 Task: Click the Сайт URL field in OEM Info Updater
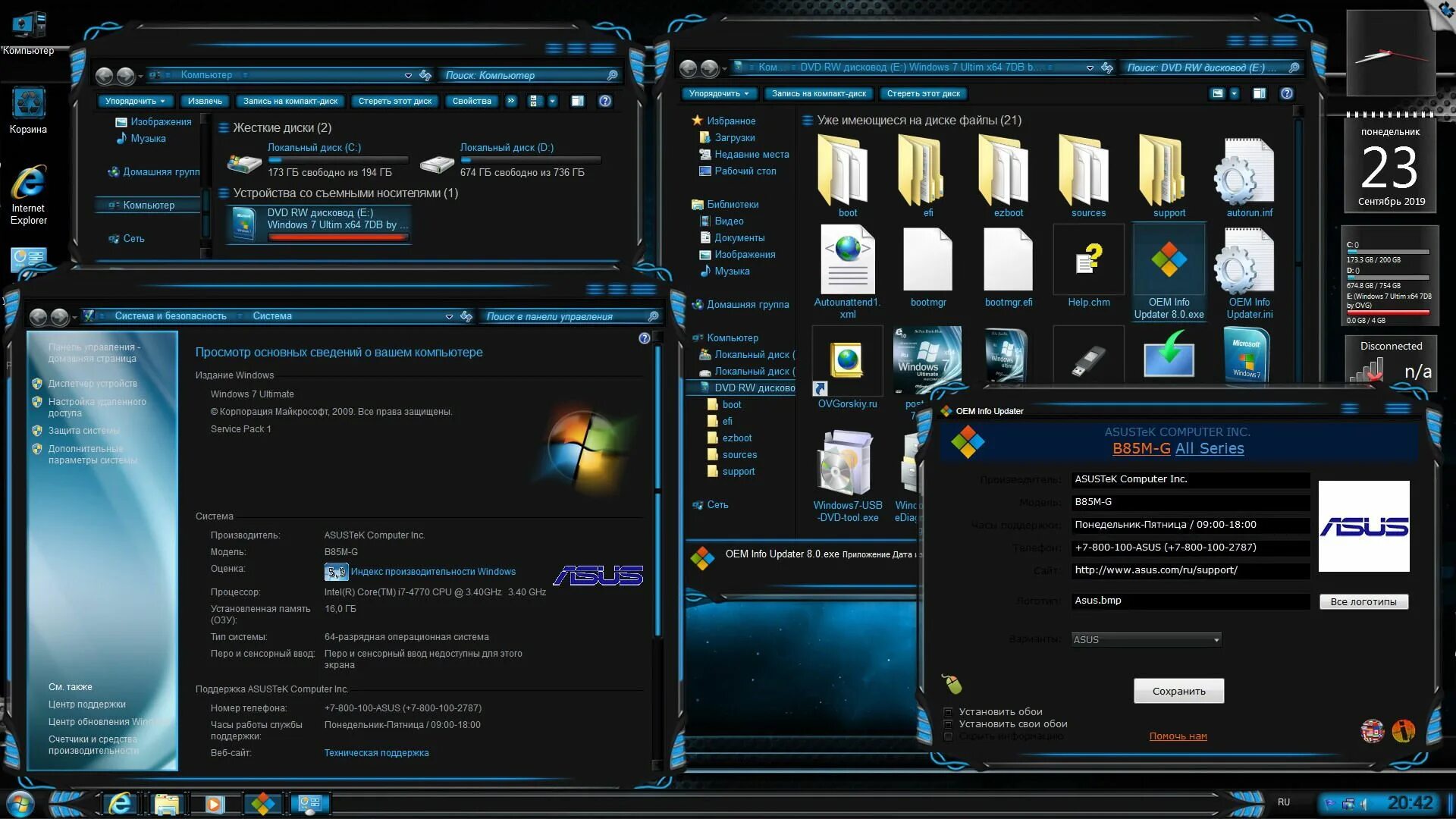click(x=1191, y=570)
